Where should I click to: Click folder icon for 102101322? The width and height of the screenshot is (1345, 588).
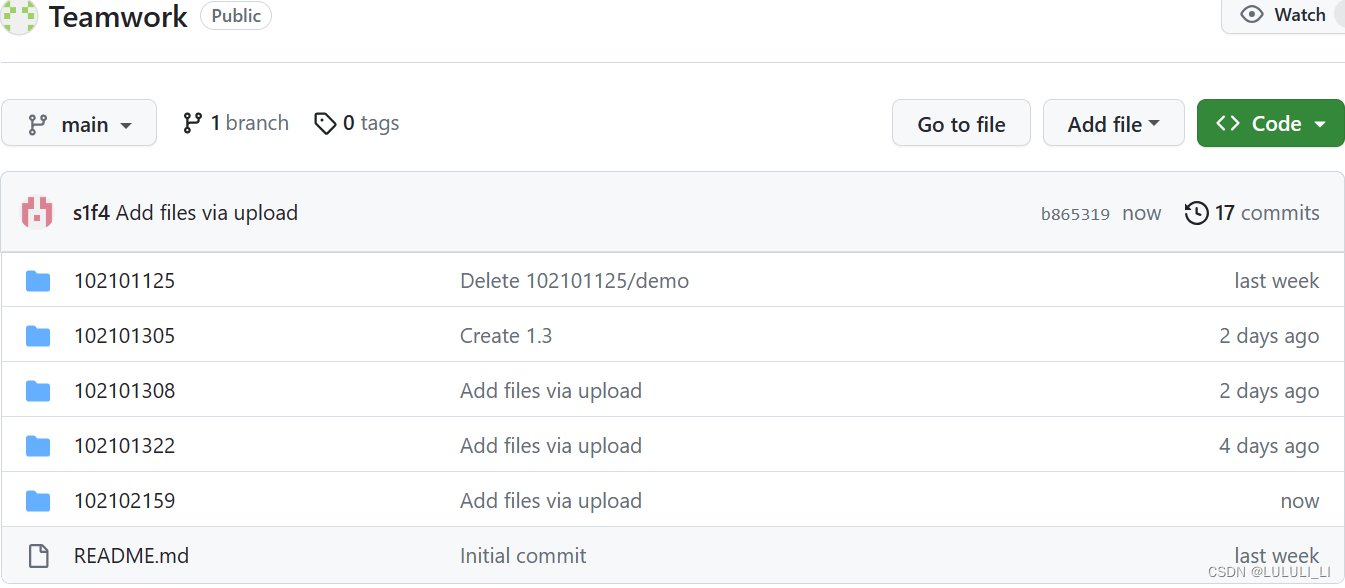(x=38, y=446)
